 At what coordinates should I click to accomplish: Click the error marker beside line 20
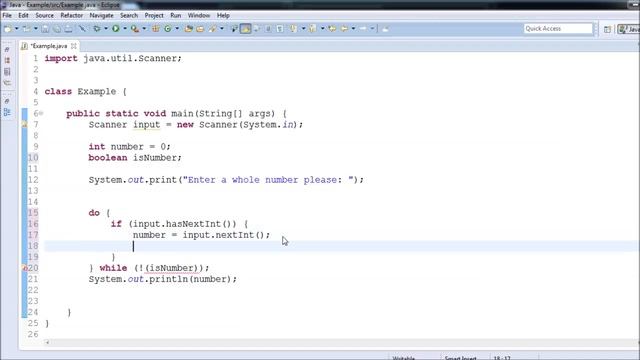(24, 268)
